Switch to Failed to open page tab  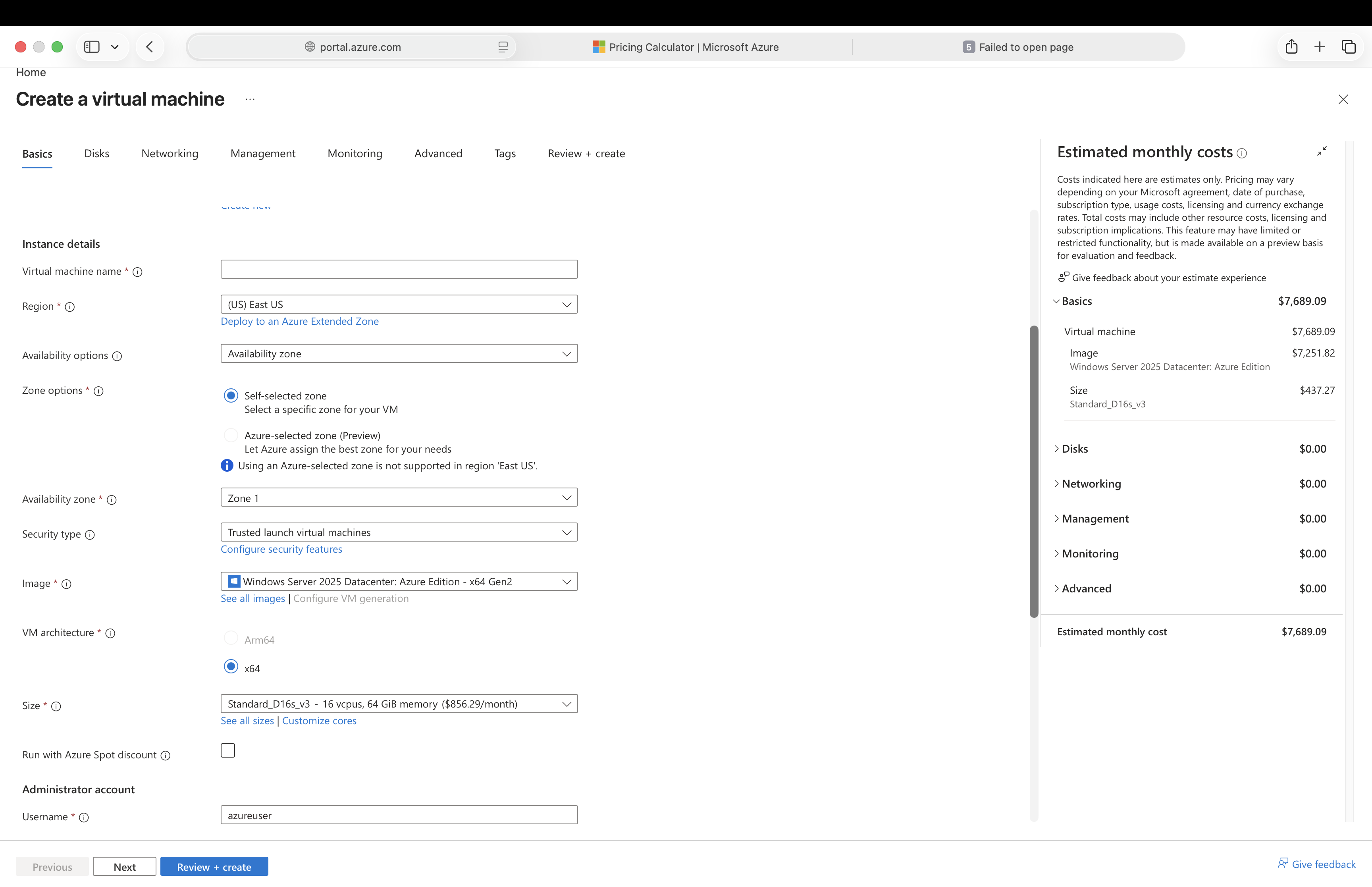pyautogui.click(x=1018, y=47)
